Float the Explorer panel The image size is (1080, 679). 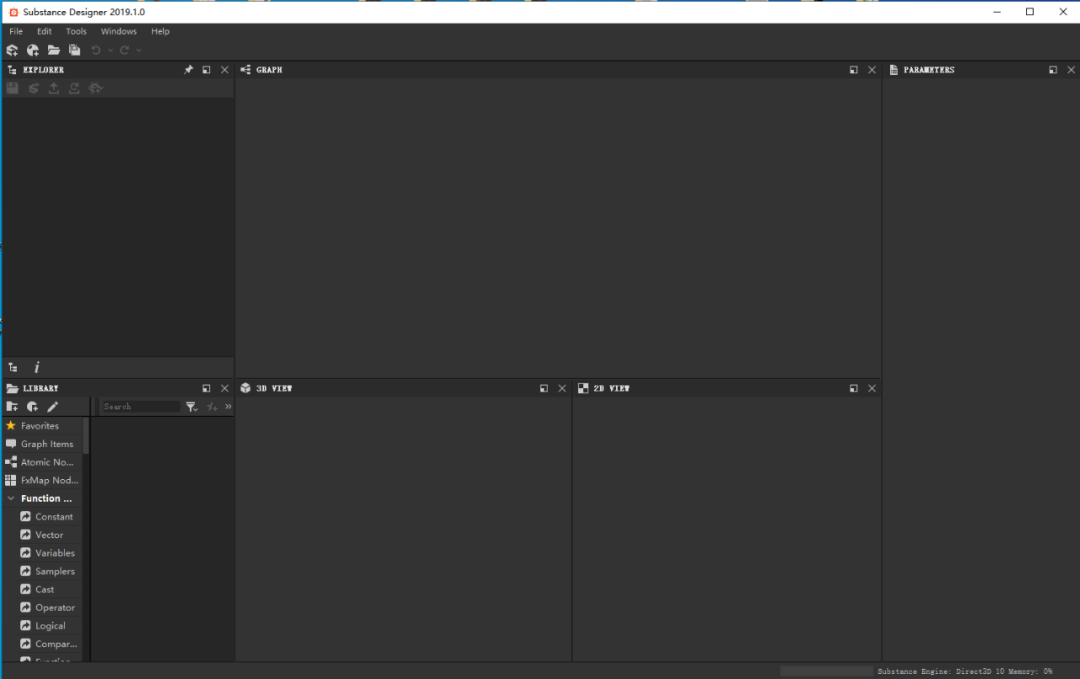click(206, 70)
